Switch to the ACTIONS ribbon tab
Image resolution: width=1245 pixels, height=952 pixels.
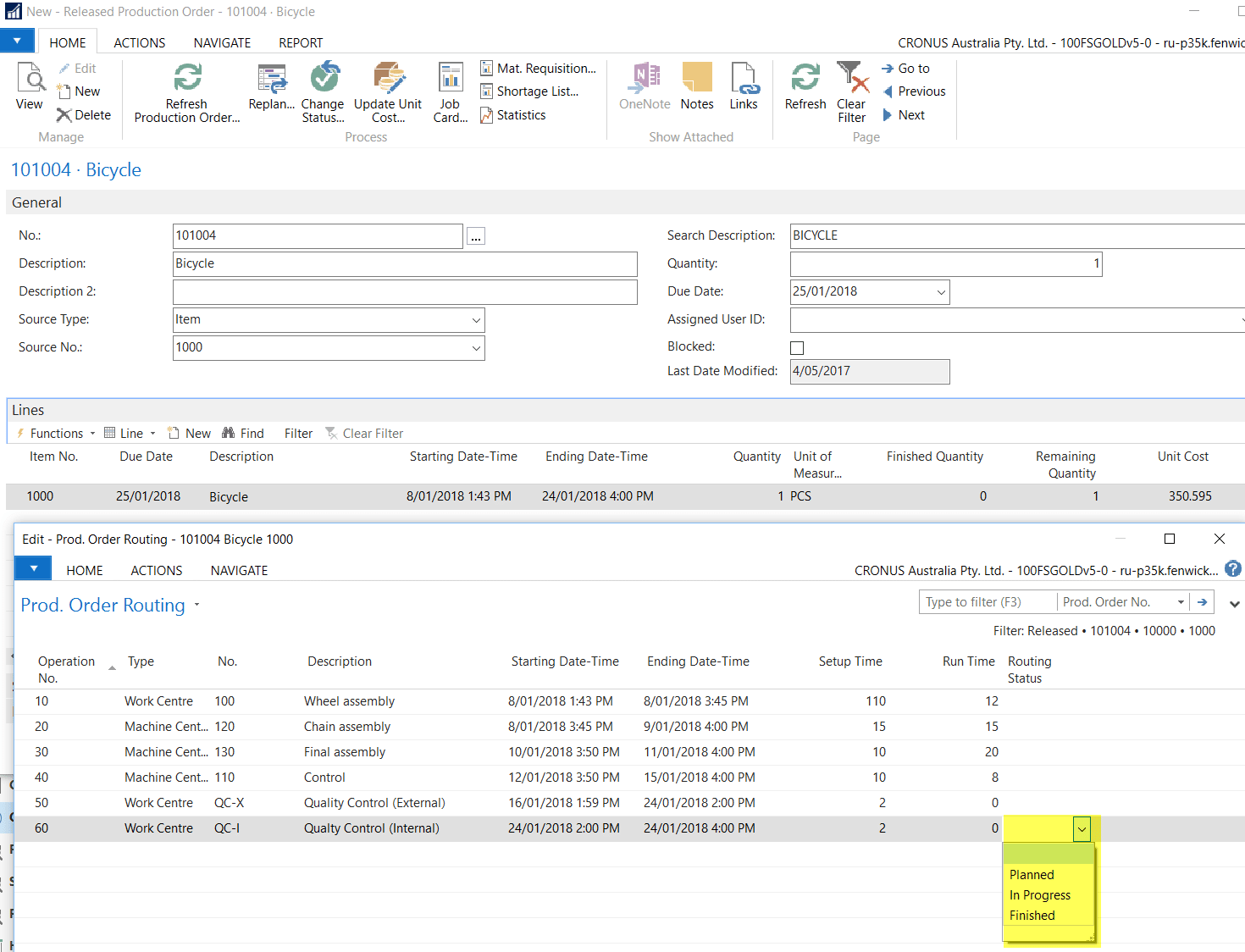[138, 42]
